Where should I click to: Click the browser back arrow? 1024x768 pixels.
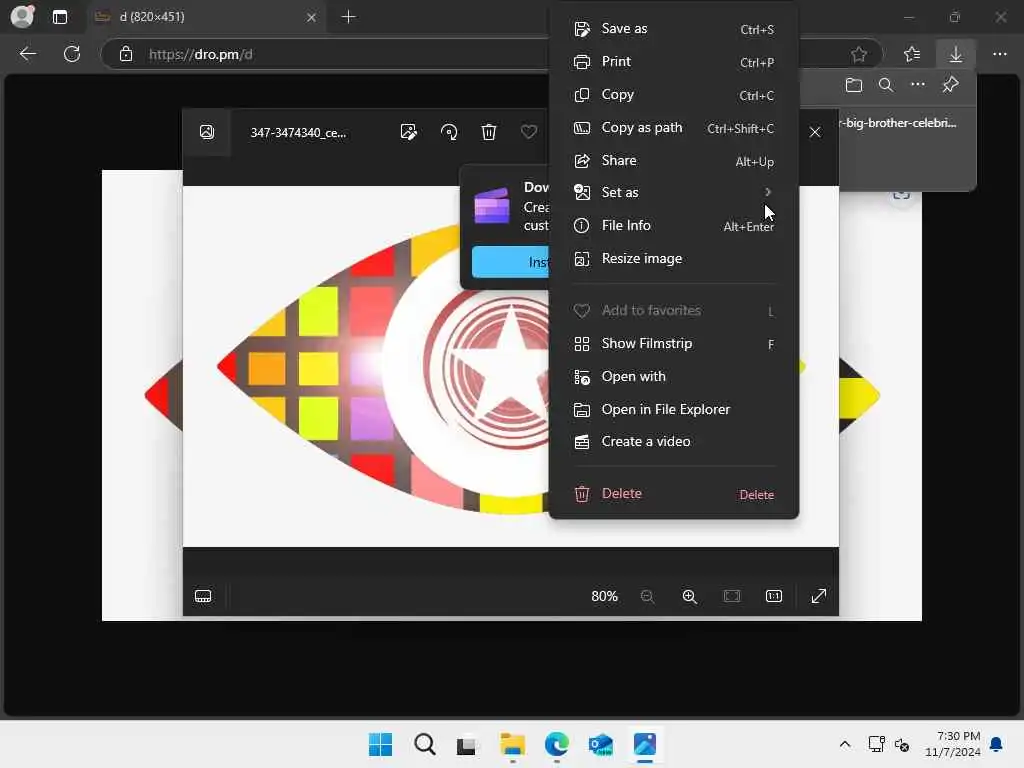(x=28, y=54)
